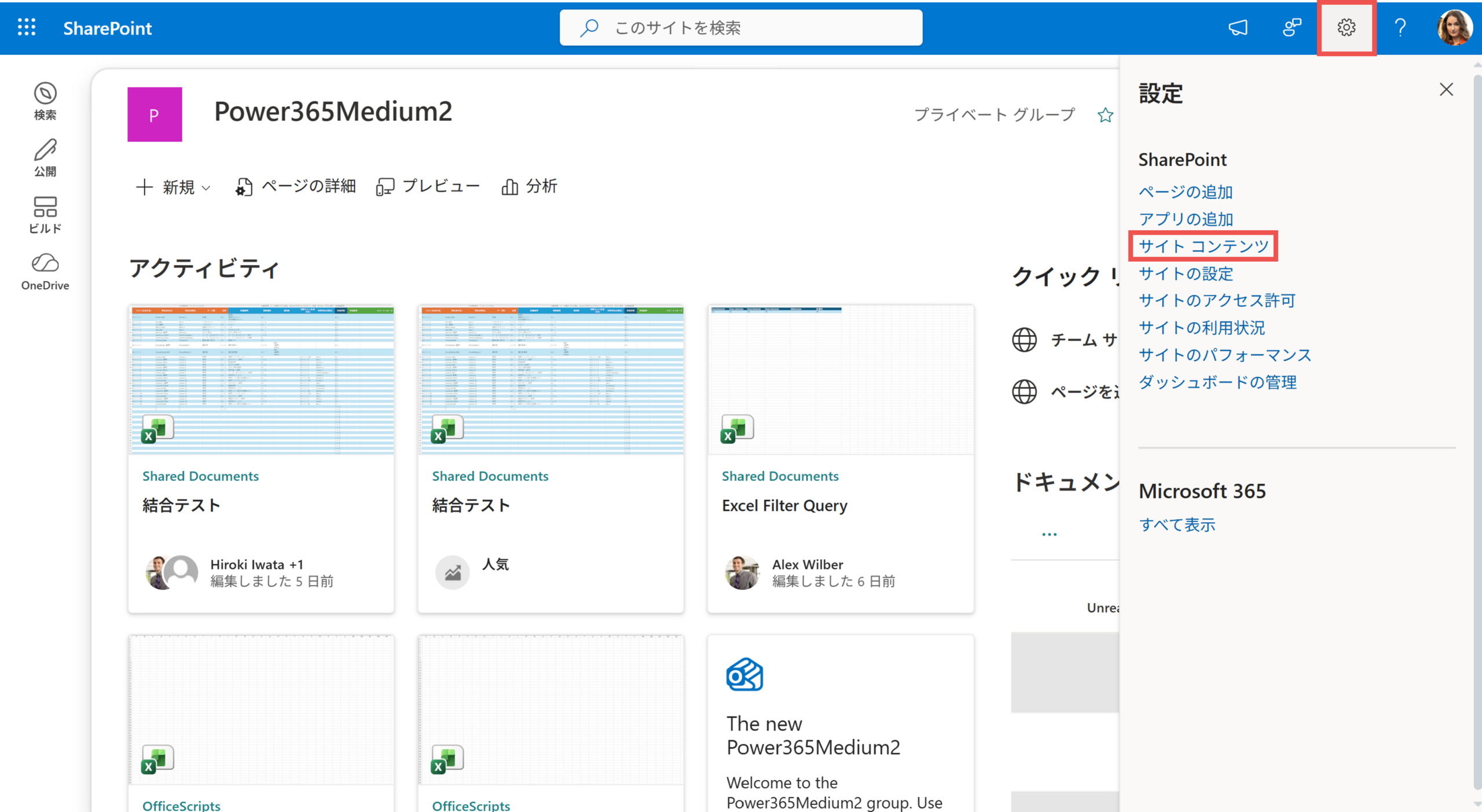Open Excel Filter Query thumbnail

(x=841, y=380)
